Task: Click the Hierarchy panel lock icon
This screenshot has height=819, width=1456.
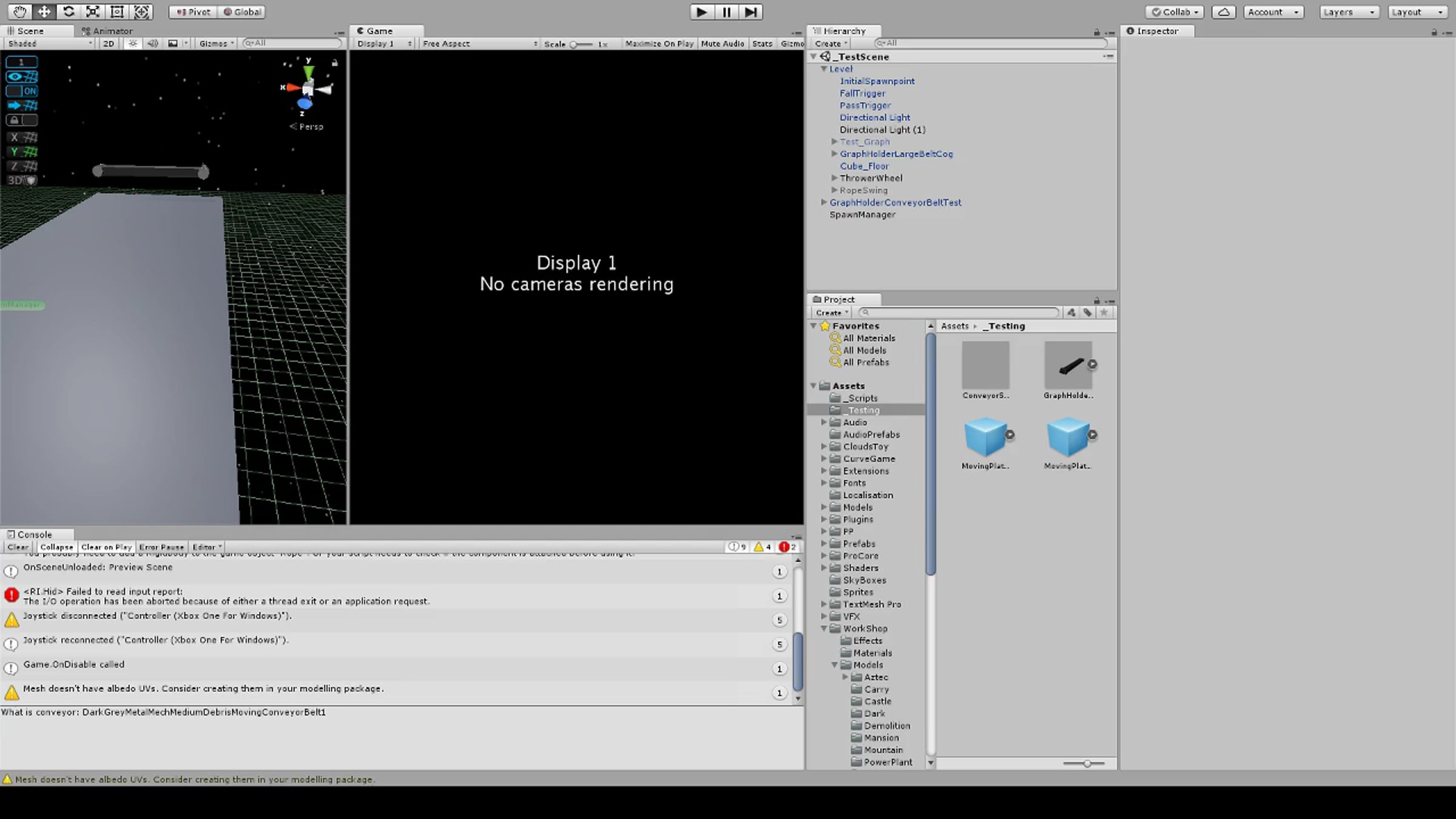Action: coord(1097,32)
